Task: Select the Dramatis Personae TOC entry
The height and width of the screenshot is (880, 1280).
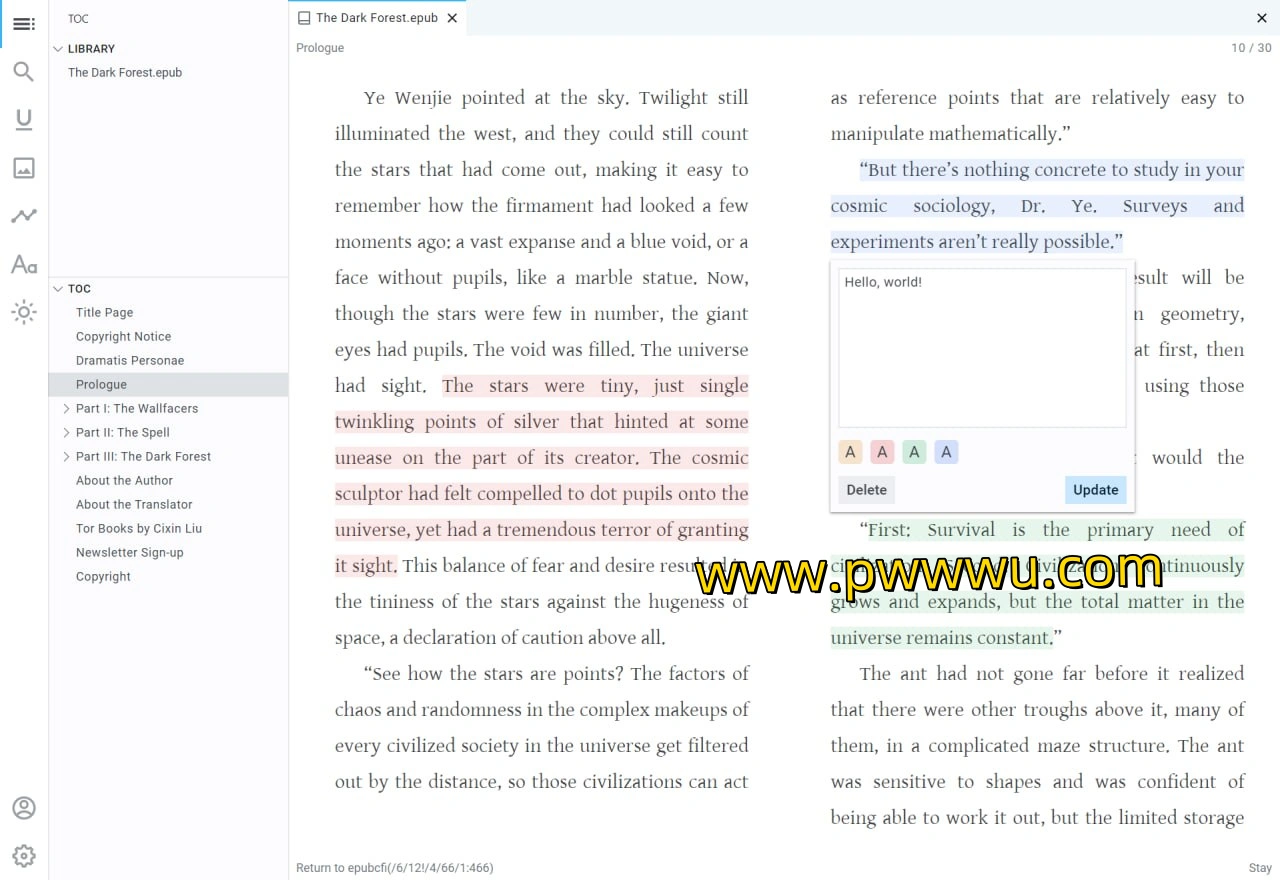Action: pyautogui.click(x=130, y=360)
